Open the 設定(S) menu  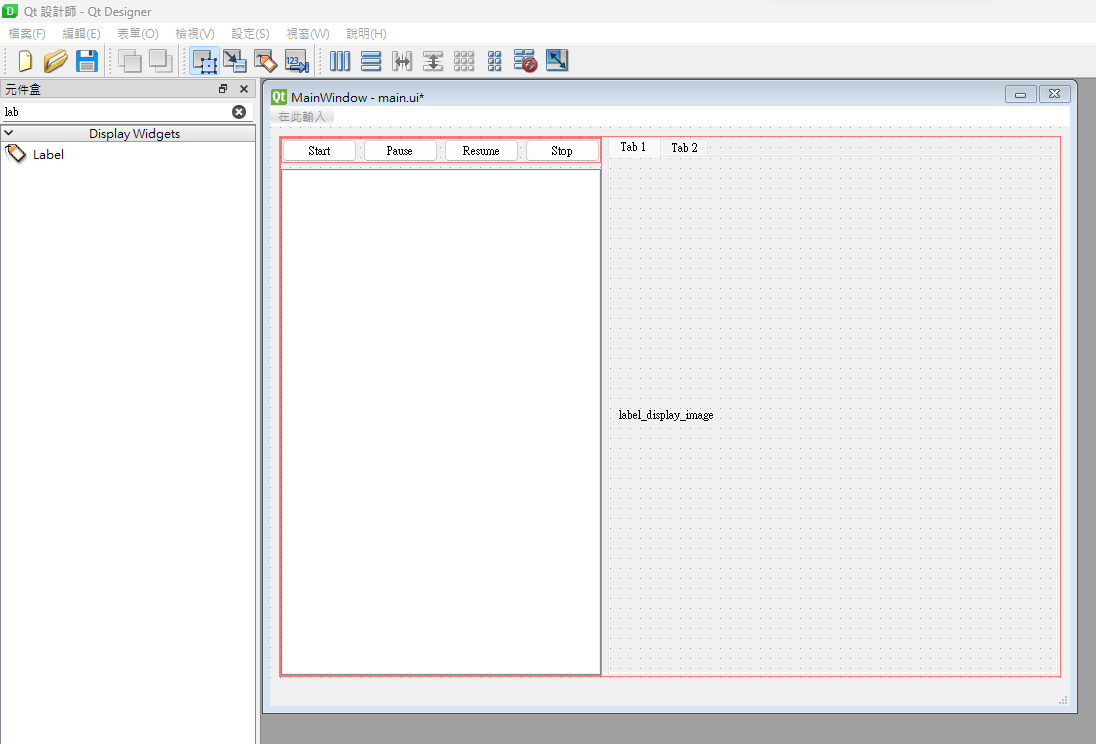pyautogui.click(x=250, y=34)
